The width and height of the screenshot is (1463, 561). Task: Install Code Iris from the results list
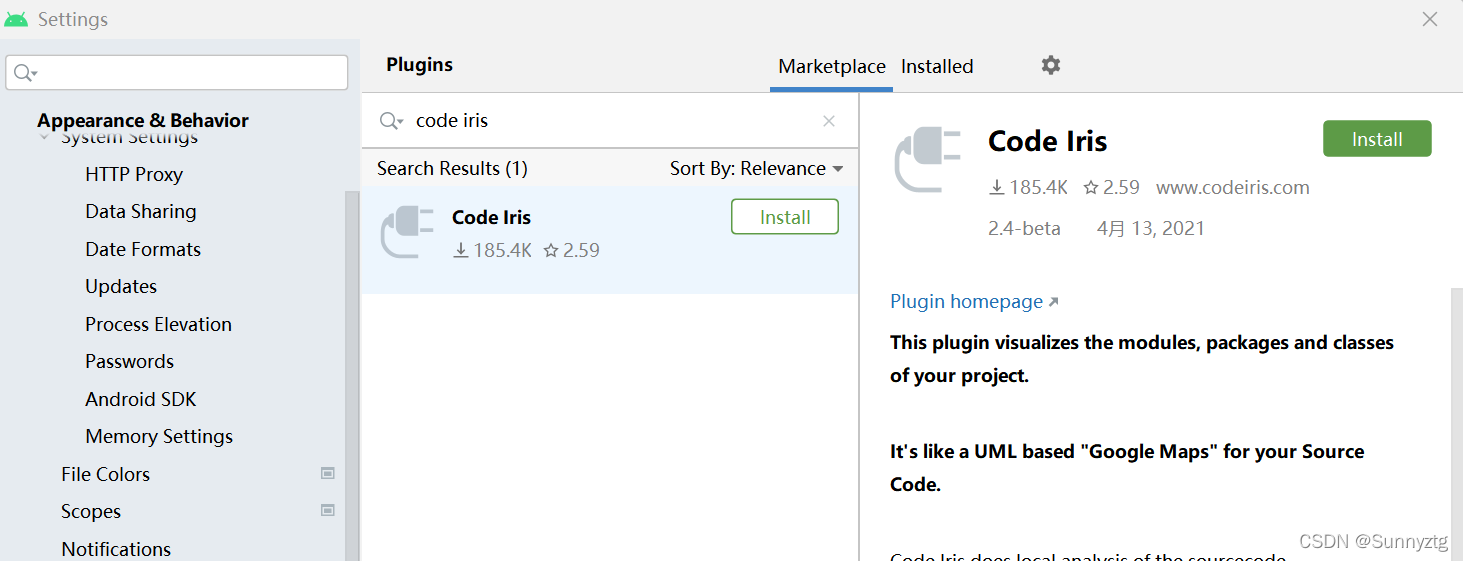(785, 217)
